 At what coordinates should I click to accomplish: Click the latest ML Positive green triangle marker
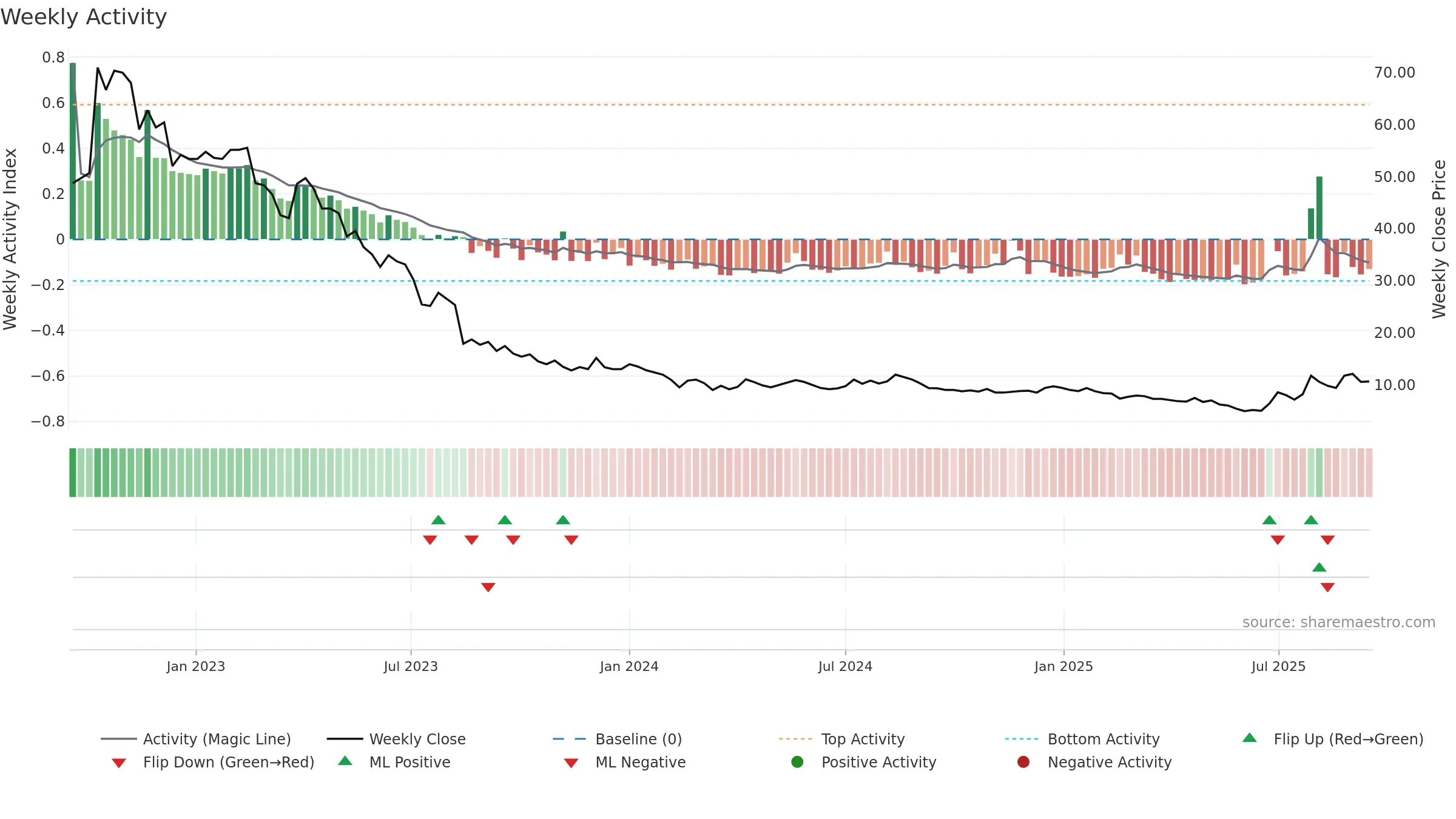(1319, 567)
